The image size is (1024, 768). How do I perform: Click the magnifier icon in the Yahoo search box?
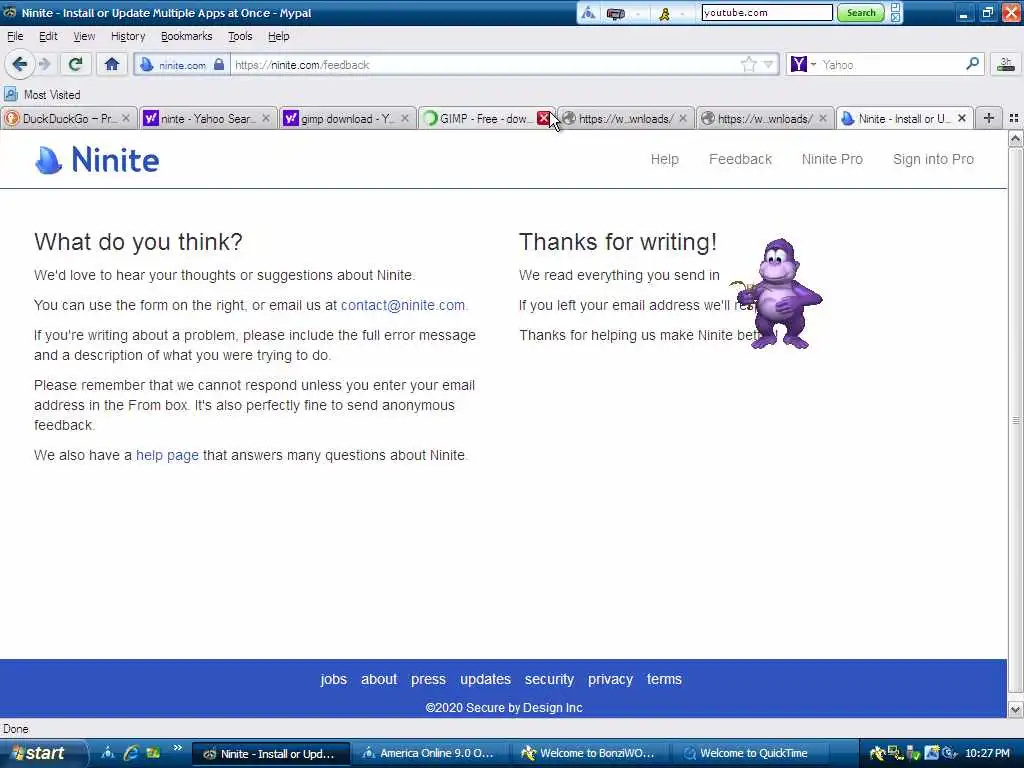tap(972, 64)
